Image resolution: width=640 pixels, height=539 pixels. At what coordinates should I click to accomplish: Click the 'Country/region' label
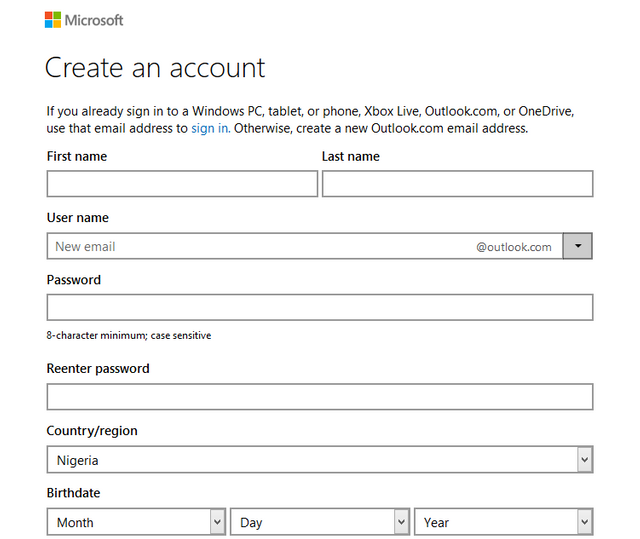coord(92,431)
